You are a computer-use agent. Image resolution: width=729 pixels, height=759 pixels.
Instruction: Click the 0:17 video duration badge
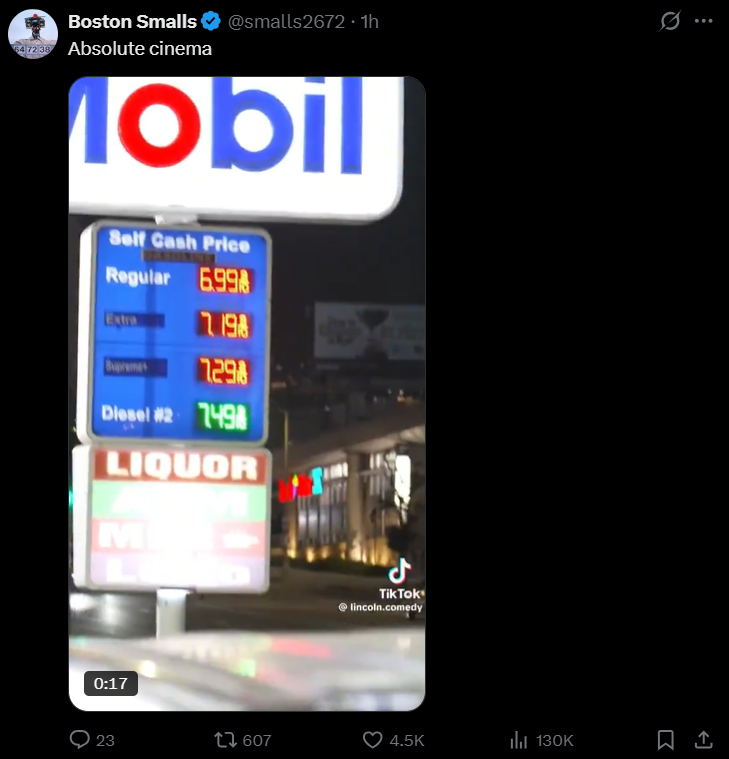point(111,683)
